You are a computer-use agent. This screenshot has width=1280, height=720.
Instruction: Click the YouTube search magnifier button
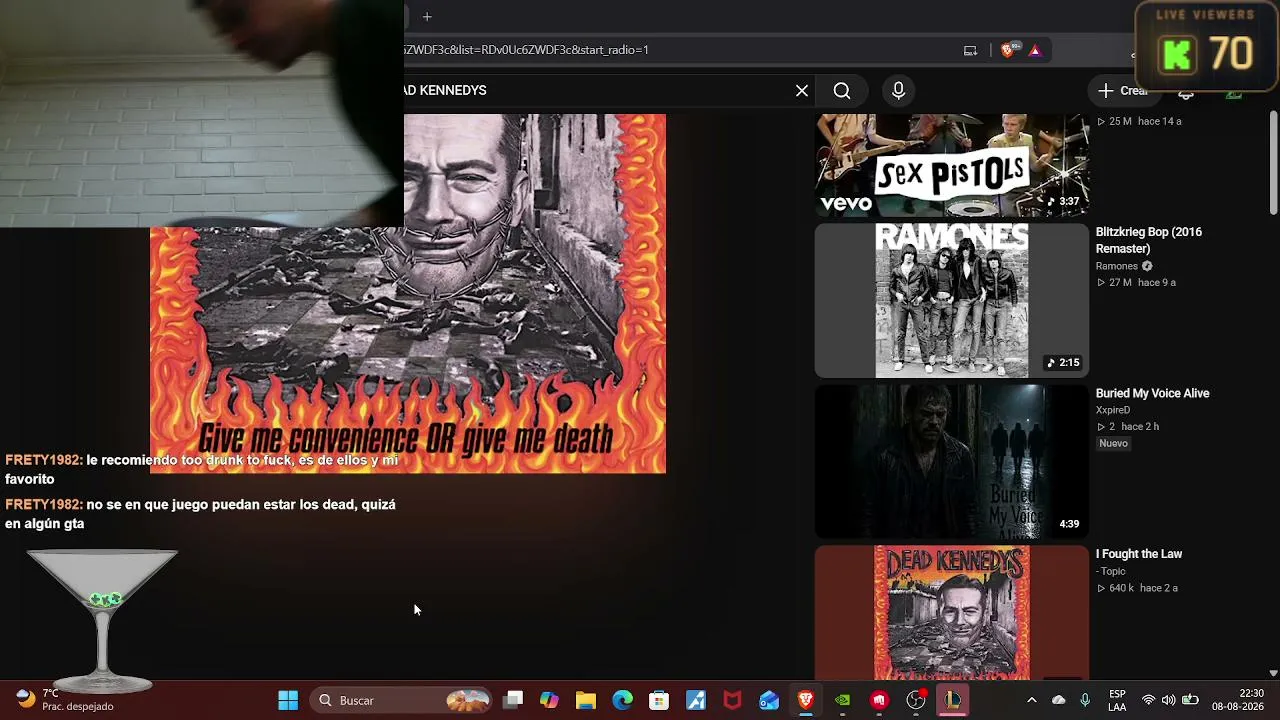click(842, 91)
